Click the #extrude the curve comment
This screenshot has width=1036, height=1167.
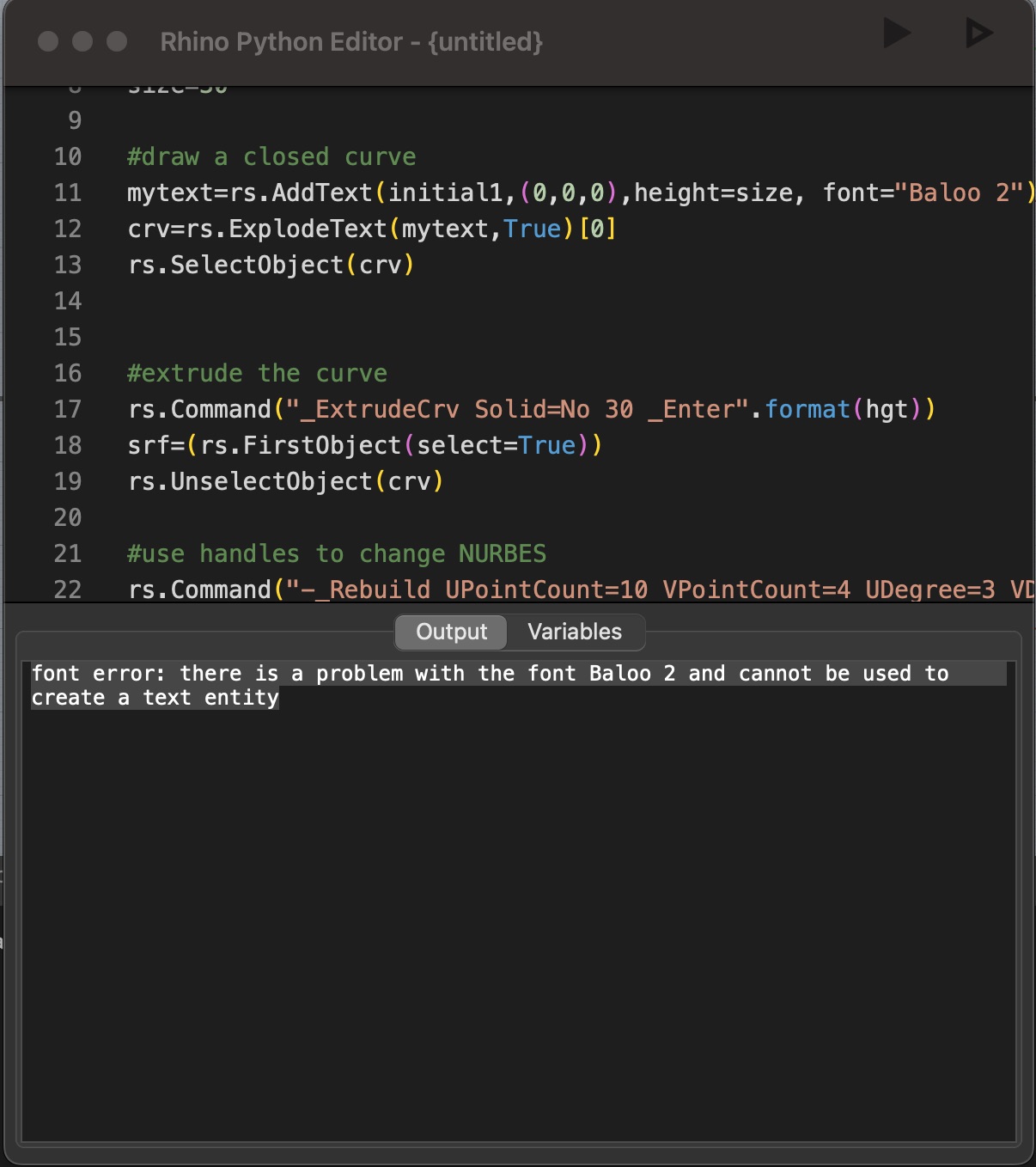(x=257, y=373)
